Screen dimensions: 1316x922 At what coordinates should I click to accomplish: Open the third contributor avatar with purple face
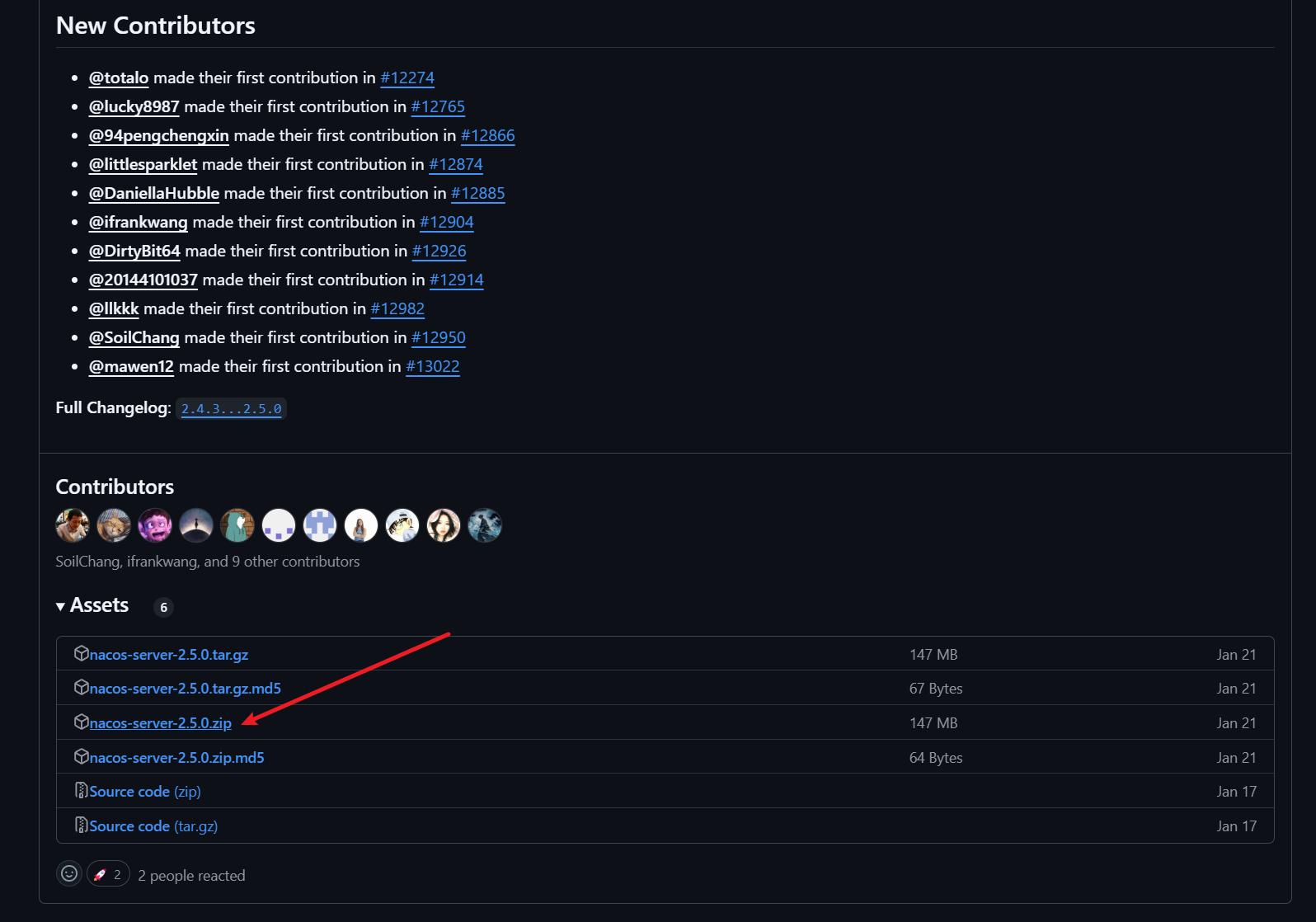tap(155, 525)
